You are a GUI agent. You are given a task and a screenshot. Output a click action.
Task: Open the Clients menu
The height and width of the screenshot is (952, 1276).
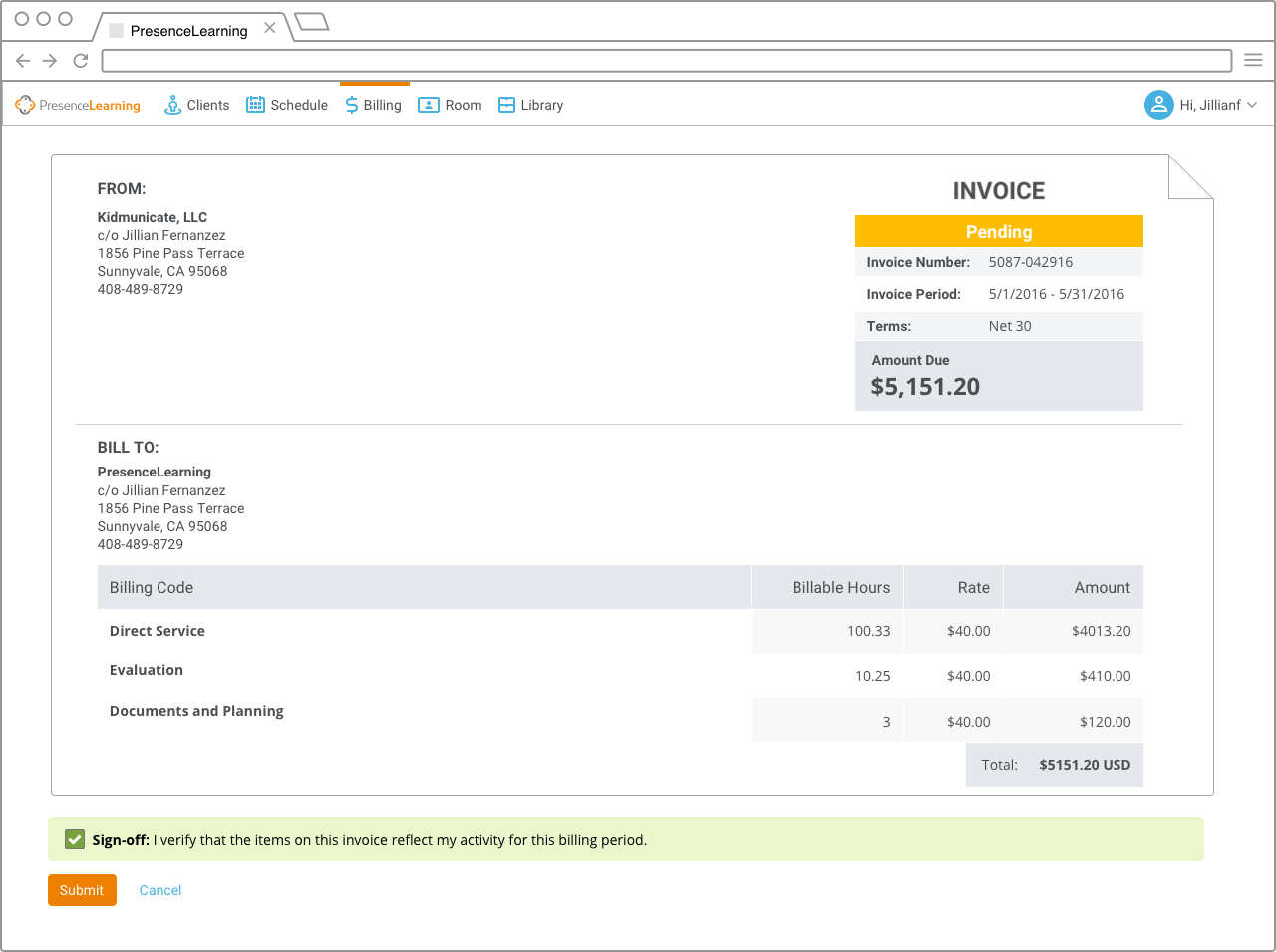click(196, 105)
